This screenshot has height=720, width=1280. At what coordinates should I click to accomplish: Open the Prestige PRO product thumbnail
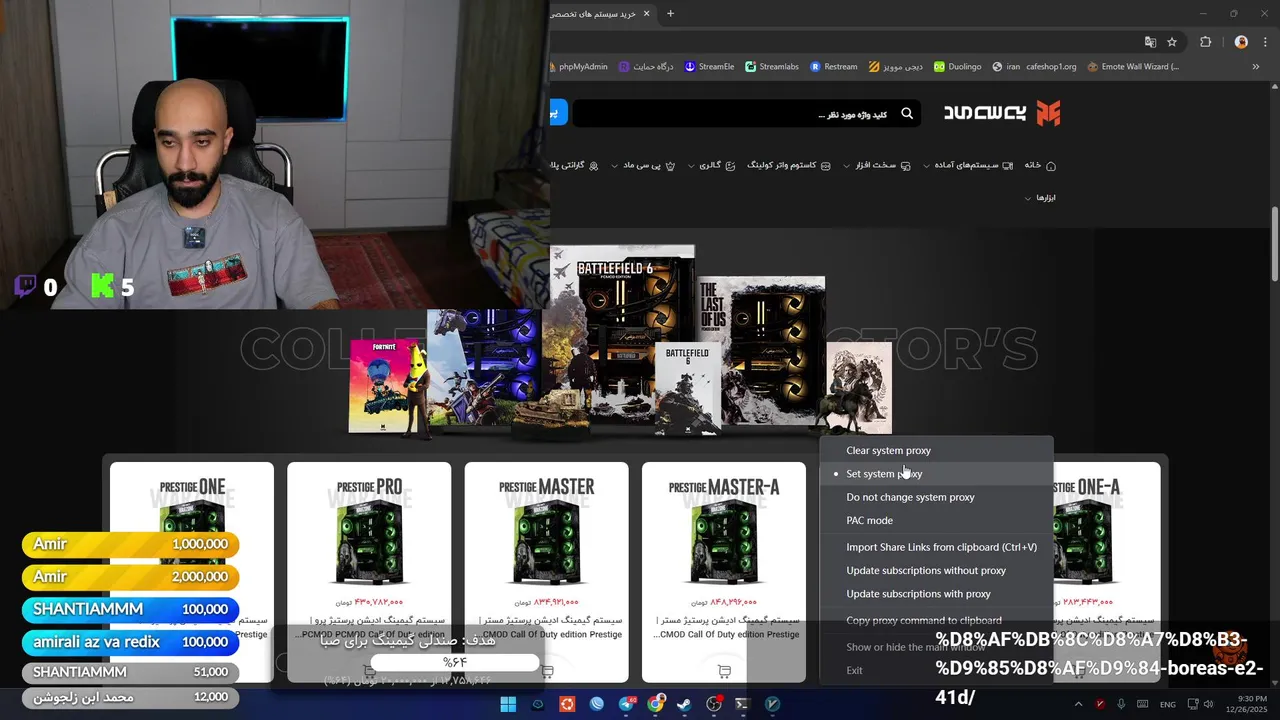pyautogui.click(x=369, y=543)
